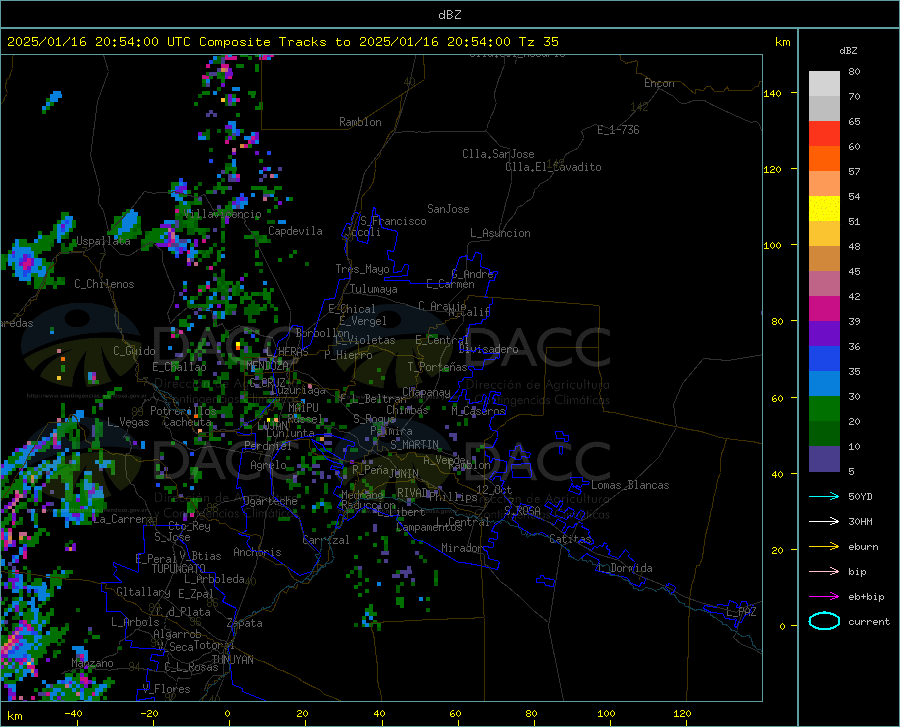This screenshot has height=727, width=900.
Task: Click the 100 km vertical axis tick label
Action: (773, 246)
